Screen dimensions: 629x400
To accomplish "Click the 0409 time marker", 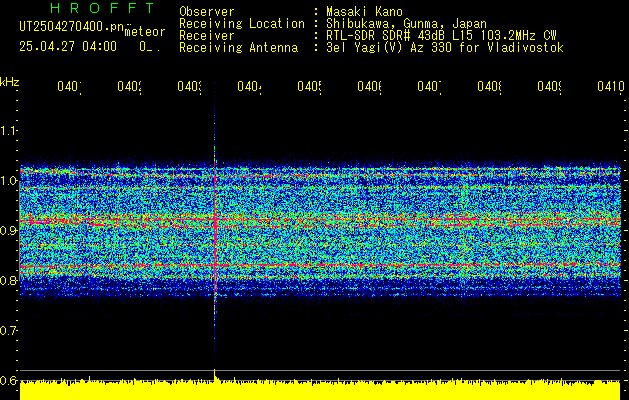I will click(x=549, y=86).
